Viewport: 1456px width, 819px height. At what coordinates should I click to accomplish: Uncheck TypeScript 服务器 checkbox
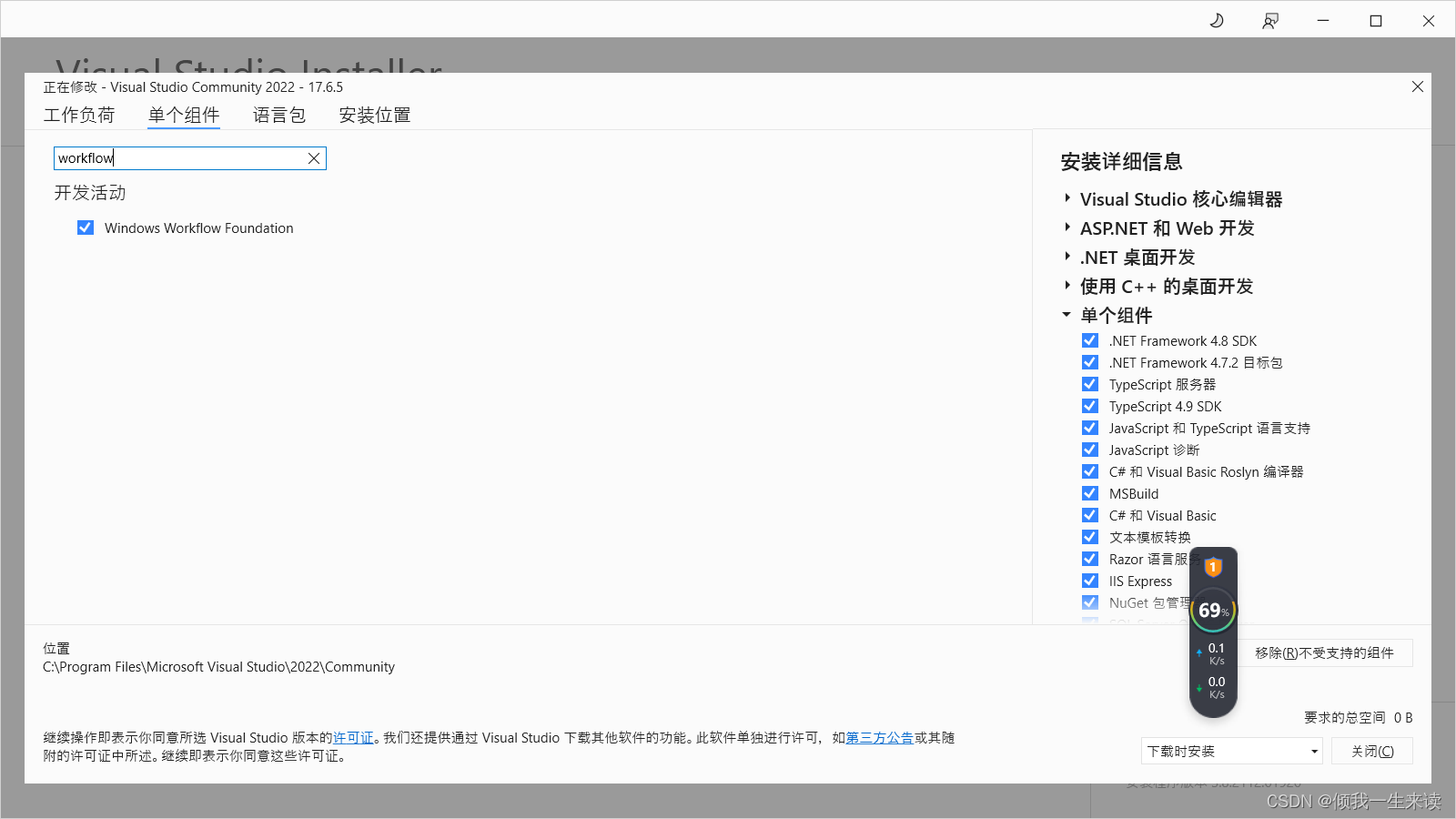pos(1090,384)
